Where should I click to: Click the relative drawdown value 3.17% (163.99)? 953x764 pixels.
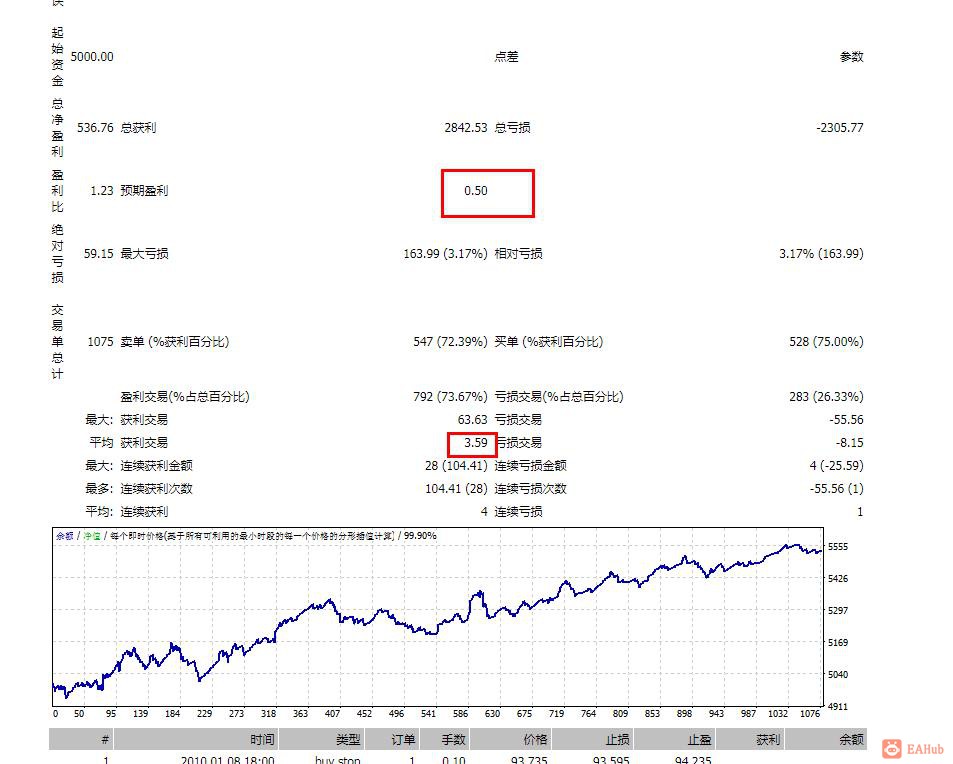point(821,253)
